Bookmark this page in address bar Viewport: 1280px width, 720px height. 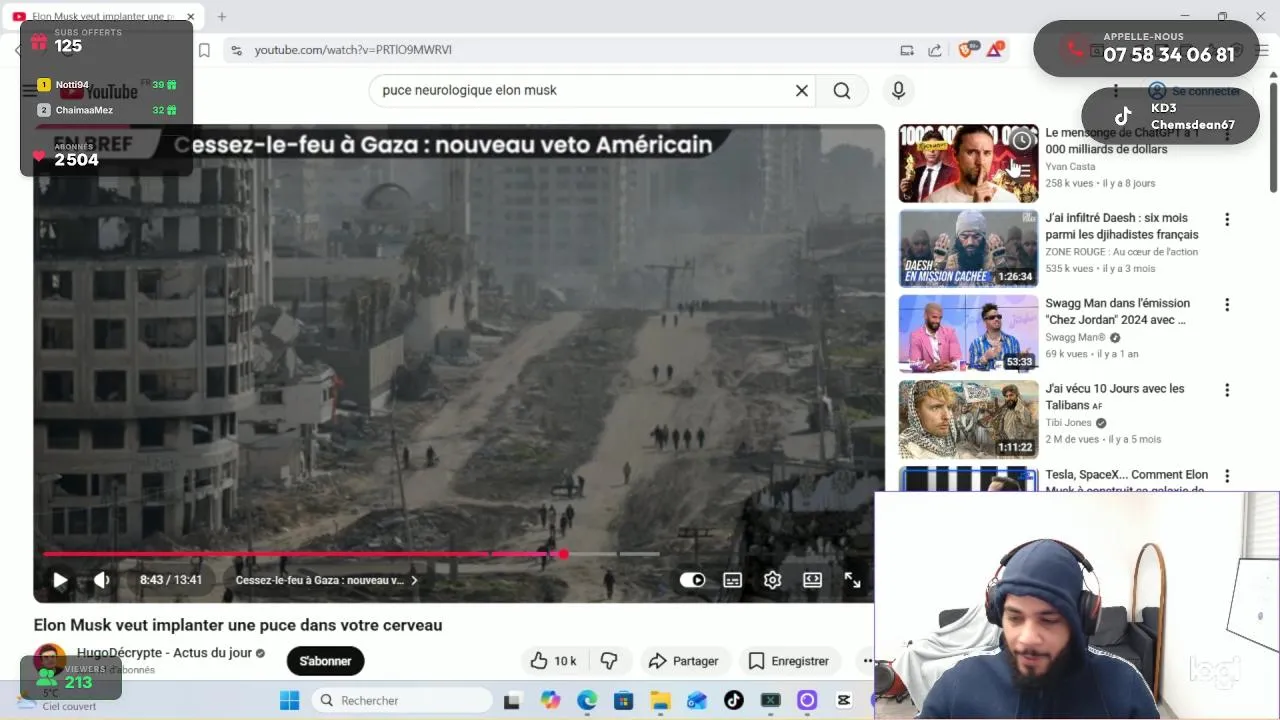coord(204,50)
